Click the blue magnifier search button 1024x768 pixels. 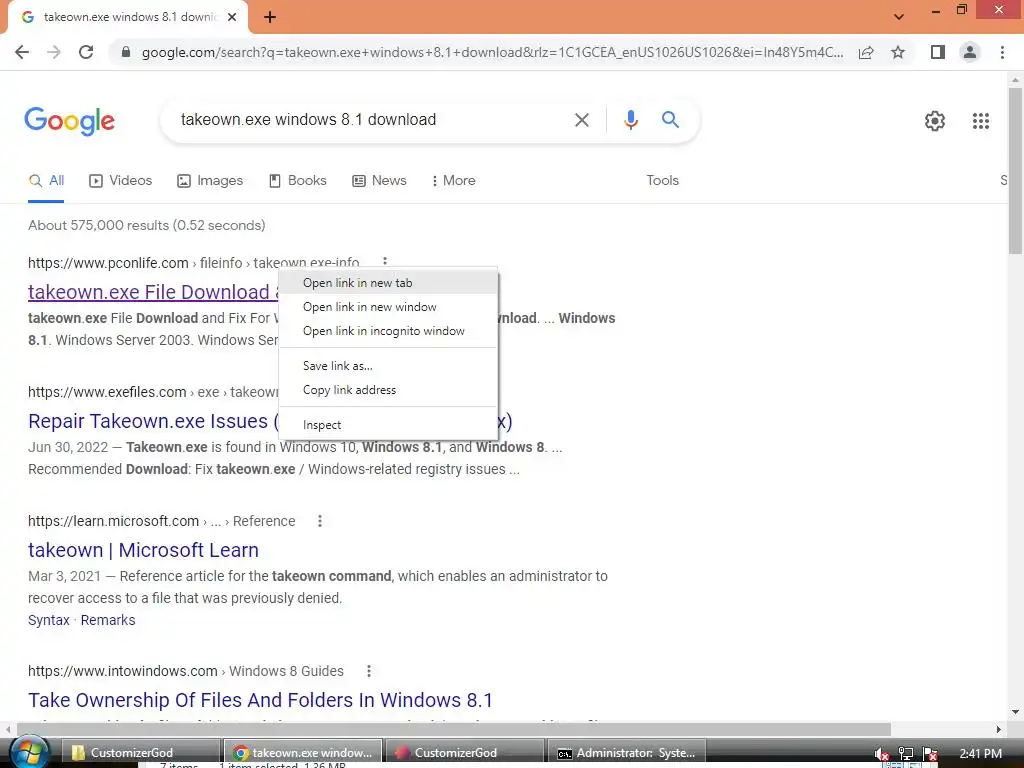(x=670, y=120)
